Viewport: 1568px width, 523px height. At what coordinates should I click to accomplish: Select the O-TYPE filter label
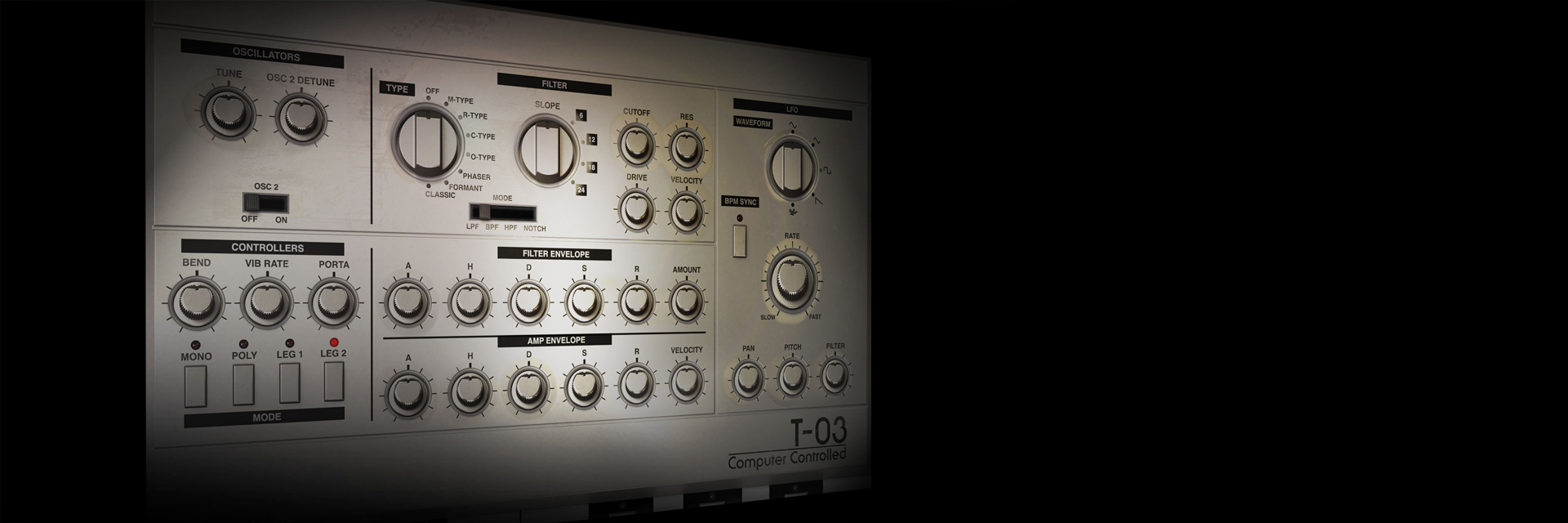click(482, 157)
